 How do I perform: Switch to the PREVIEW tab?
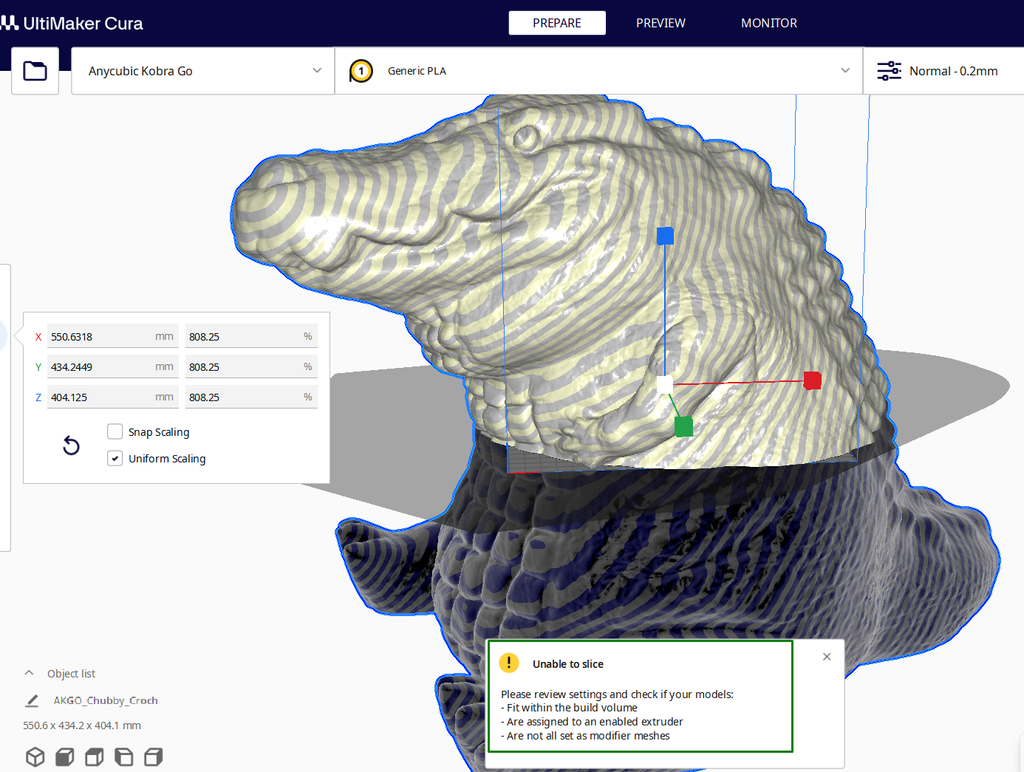click(660, 22)
